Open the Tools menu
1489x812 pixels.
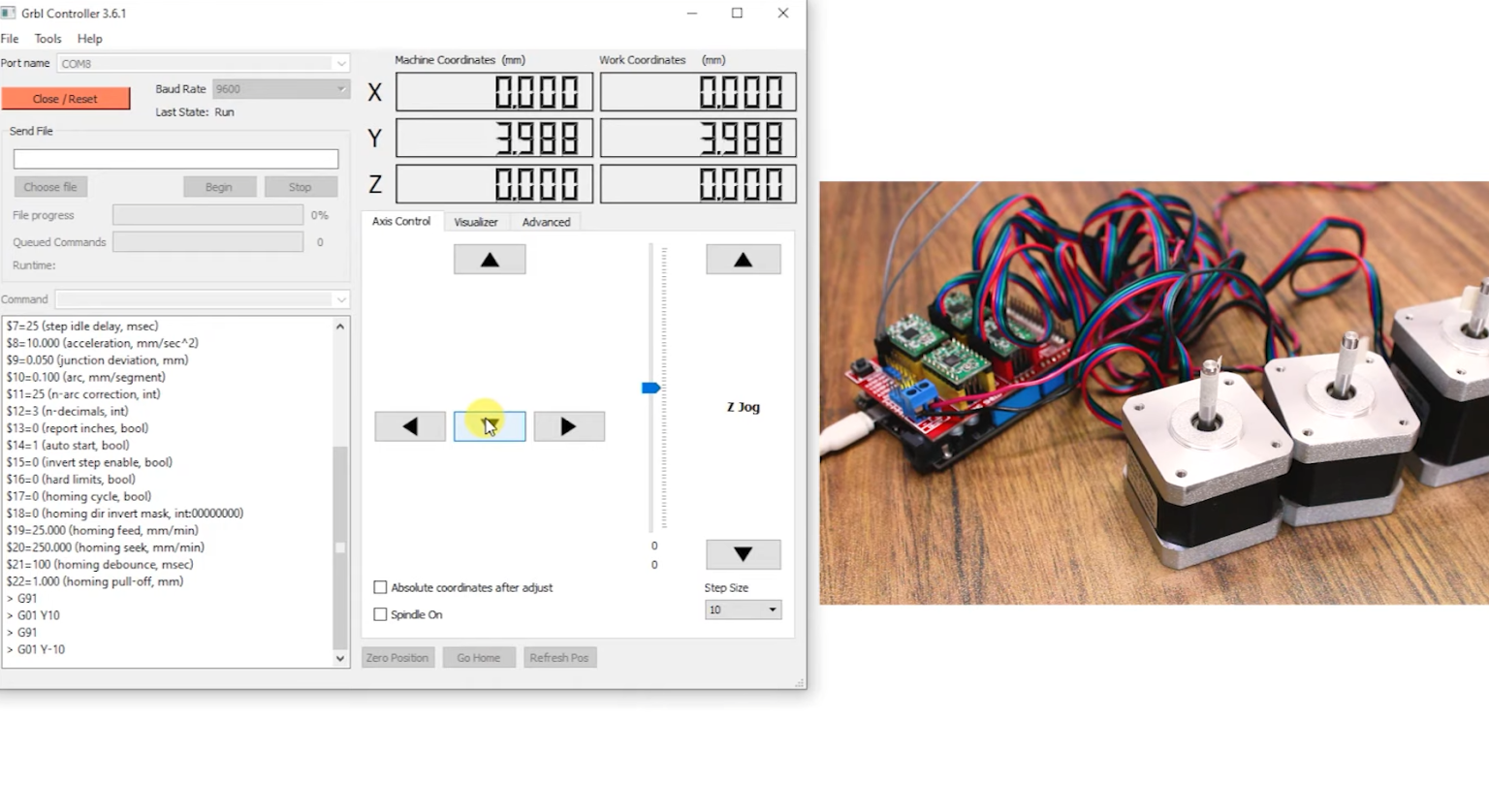click(48, 39)
